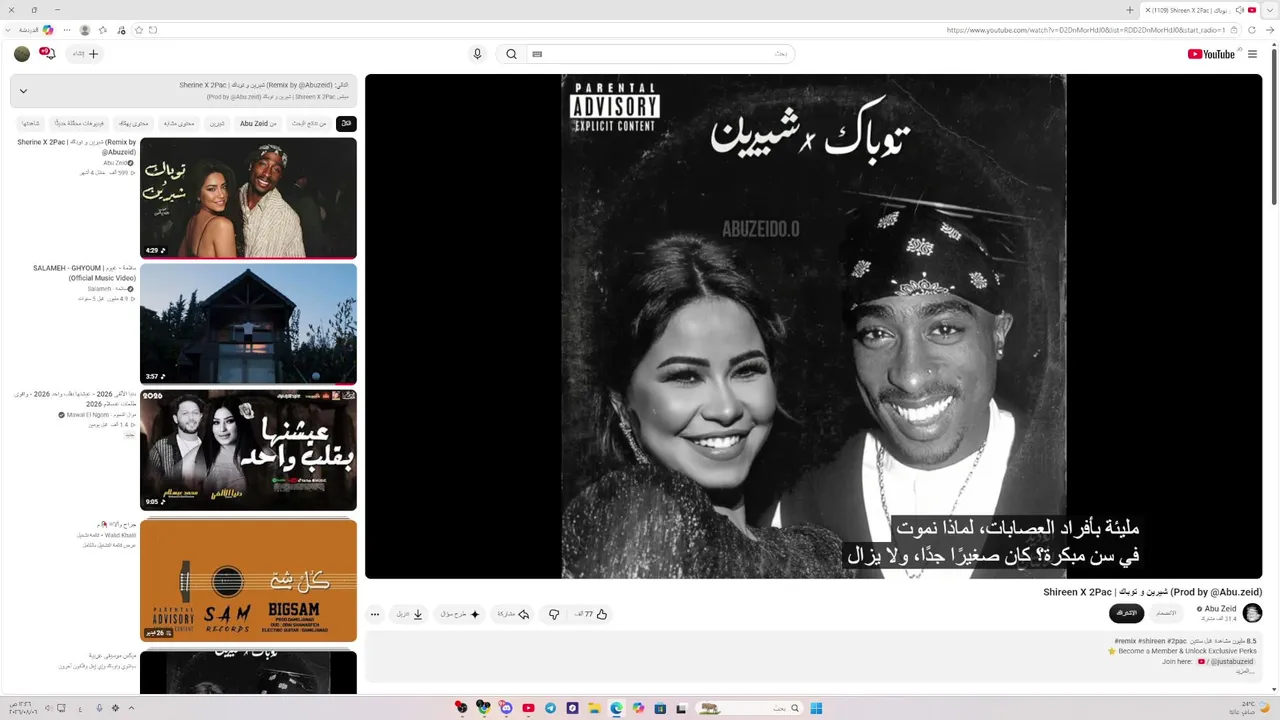Image resolution: width=1280 pixels, height=720 pixels.
Task: Open the BIGSAM كل شئ video thumbnail
Action: (248, 580)
